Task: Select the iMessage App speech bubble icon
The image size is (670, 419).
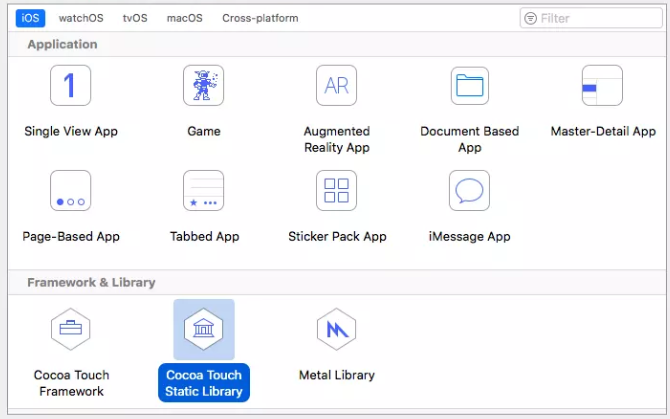Action: pos(469,190)
